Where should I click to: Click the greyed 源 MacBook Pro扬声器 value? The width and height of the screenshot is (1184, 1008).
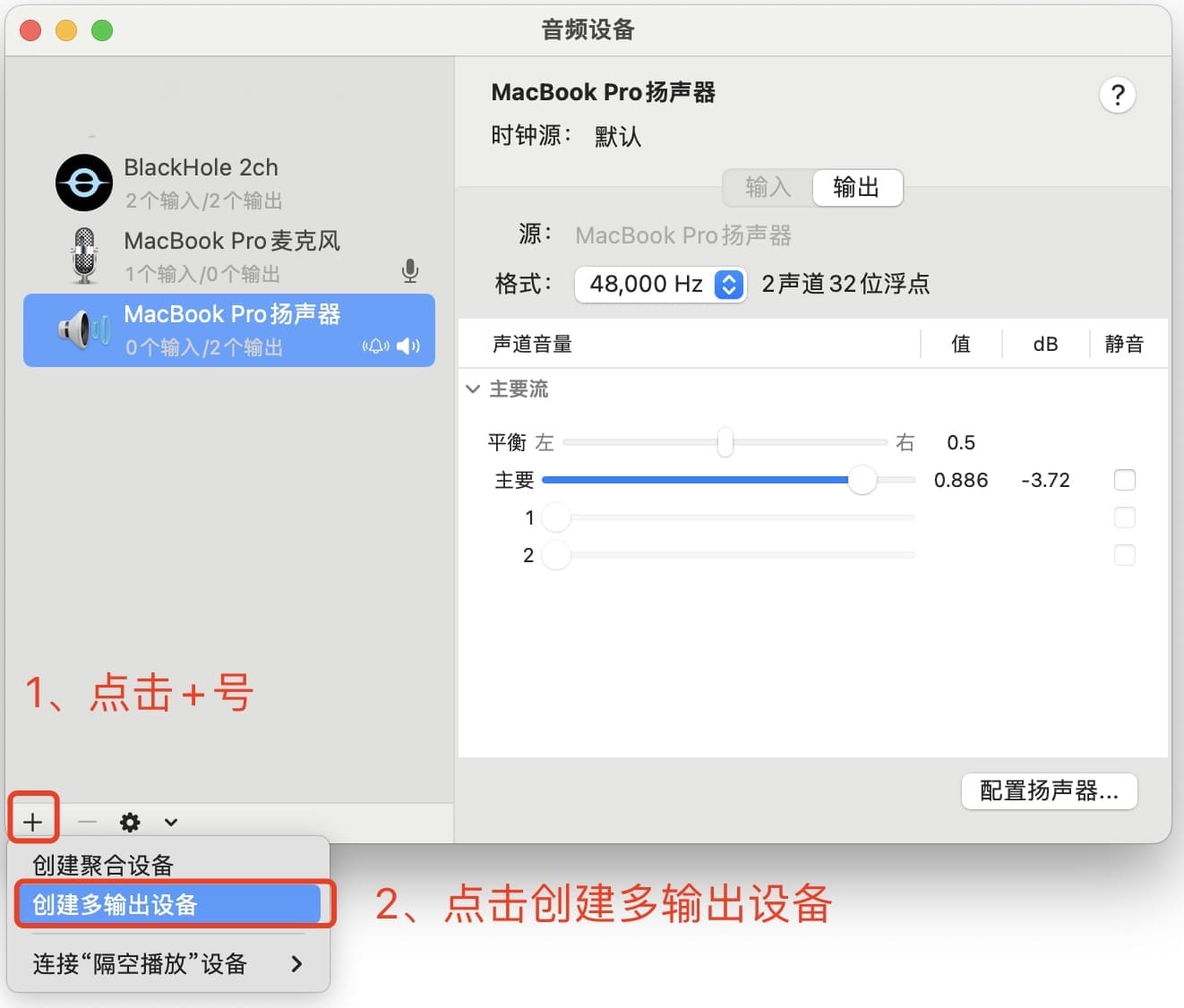(x=683, y=235)
